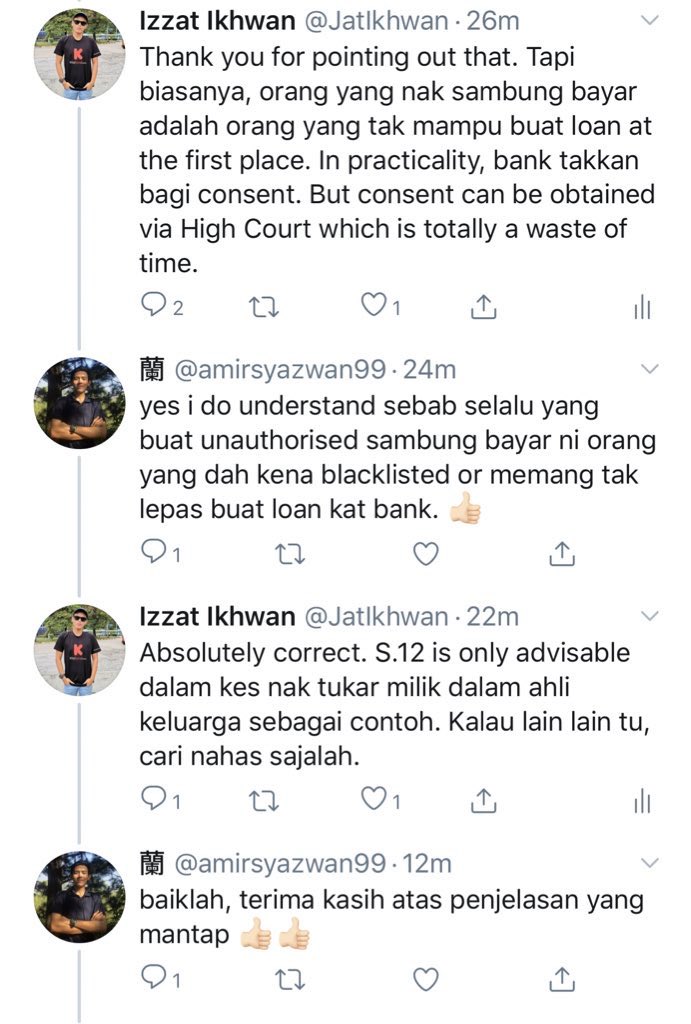
Task: Share Izzat's 26m tweet via share icon
Action: 483,306
